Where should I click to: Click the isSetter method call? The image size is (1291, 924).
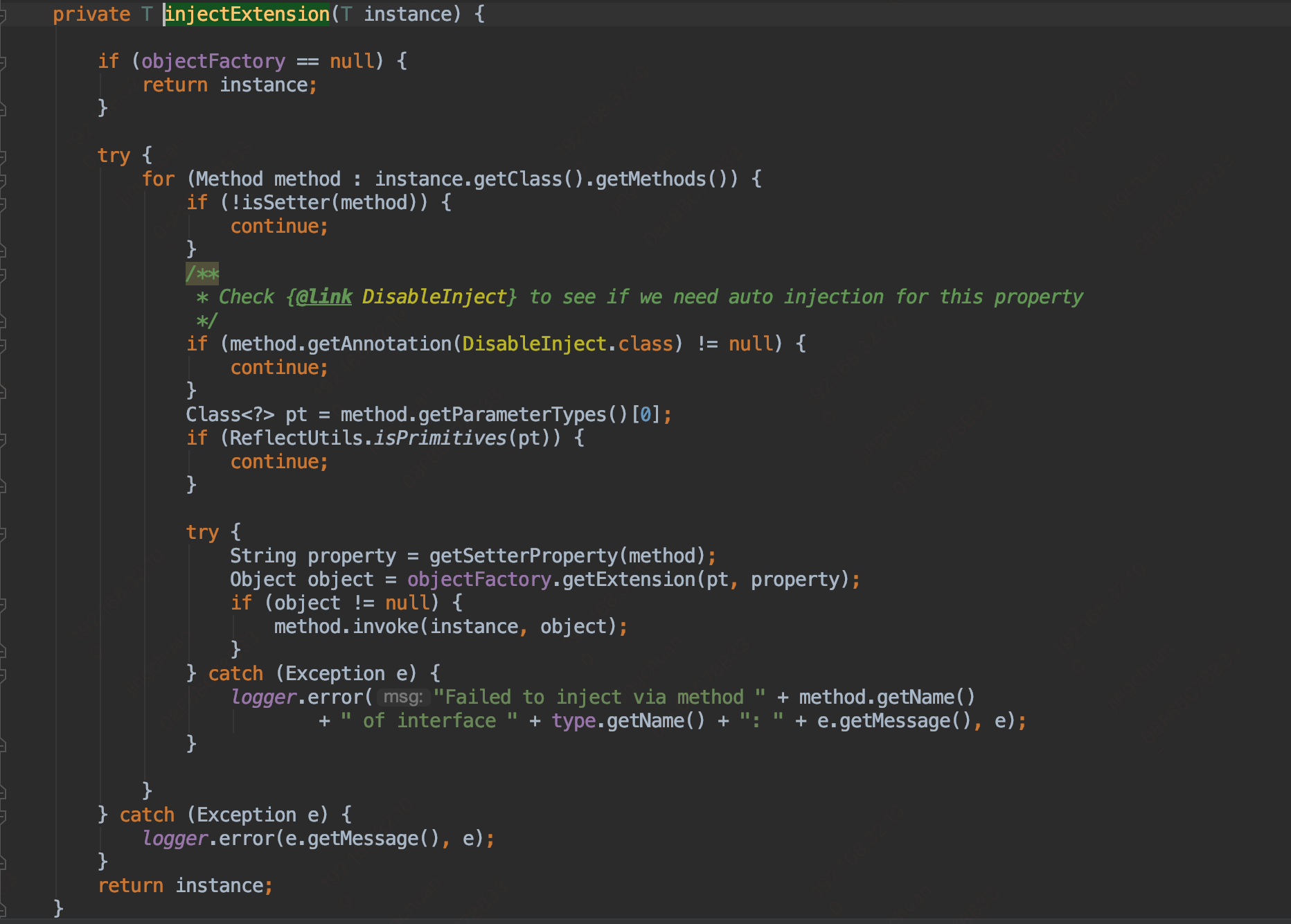pos(285,203)
